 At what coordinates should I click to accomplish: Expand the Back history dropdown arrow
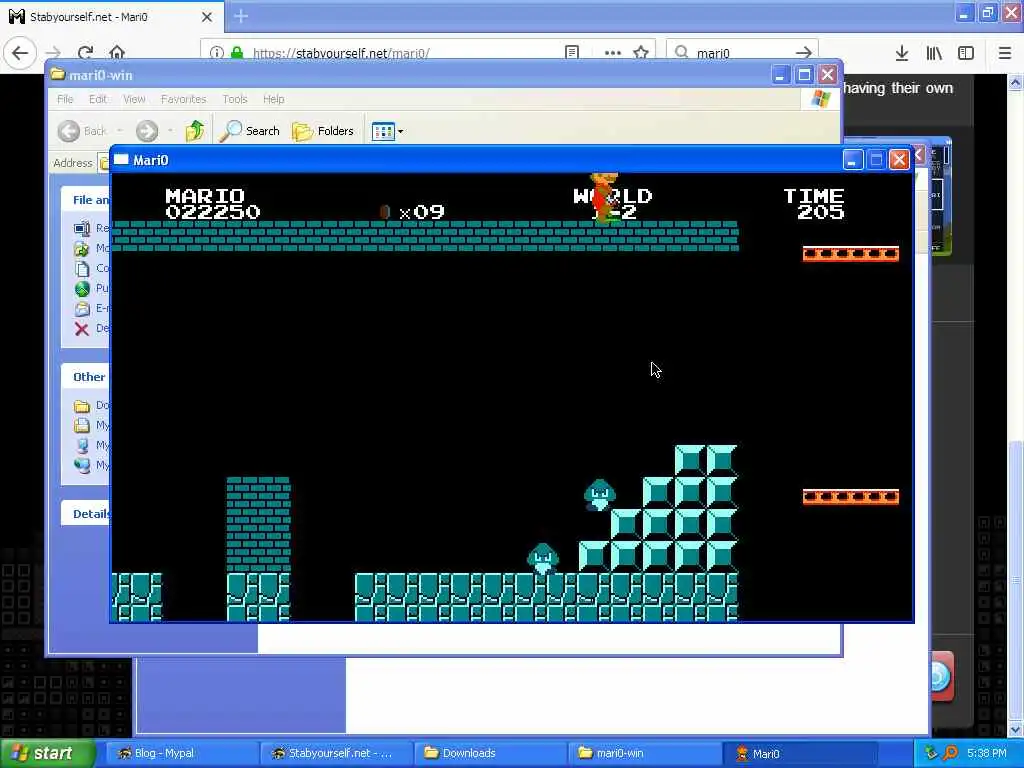coord(120,131)
